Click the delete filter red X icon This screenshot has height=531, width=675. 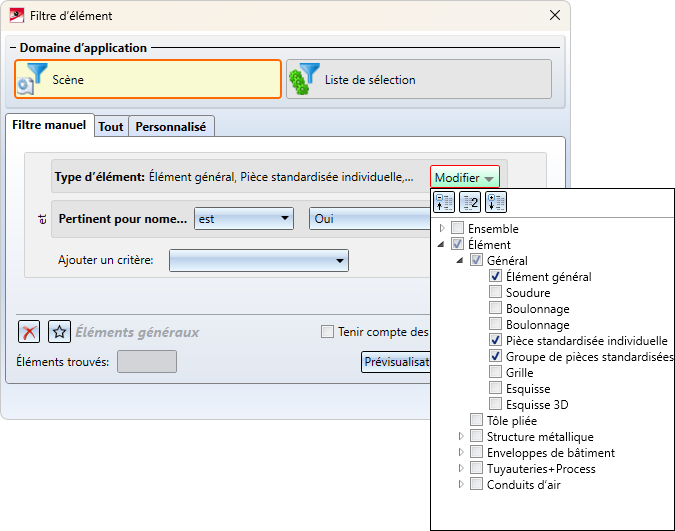[30, 332]
